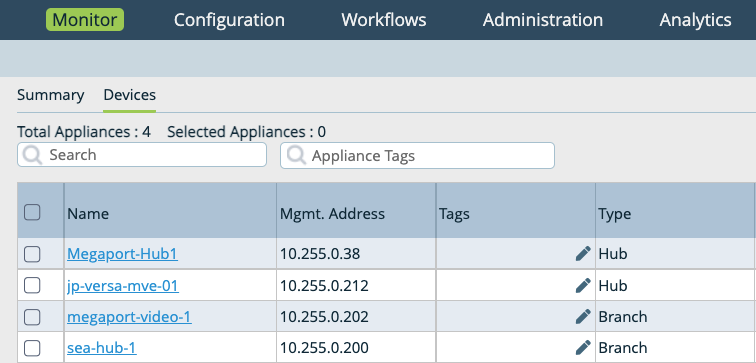Image resolution: width=756 pixels, height=363 pixels.
Task: Click the magnifier icon in Appliance Tags box
Action: coord(296,156)
